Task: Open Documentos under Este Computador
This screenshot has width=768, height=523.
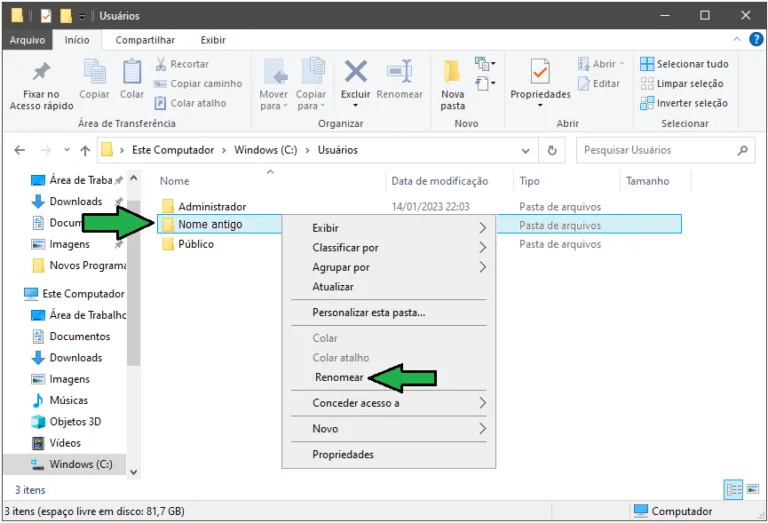Action: (x=79, y=336)
